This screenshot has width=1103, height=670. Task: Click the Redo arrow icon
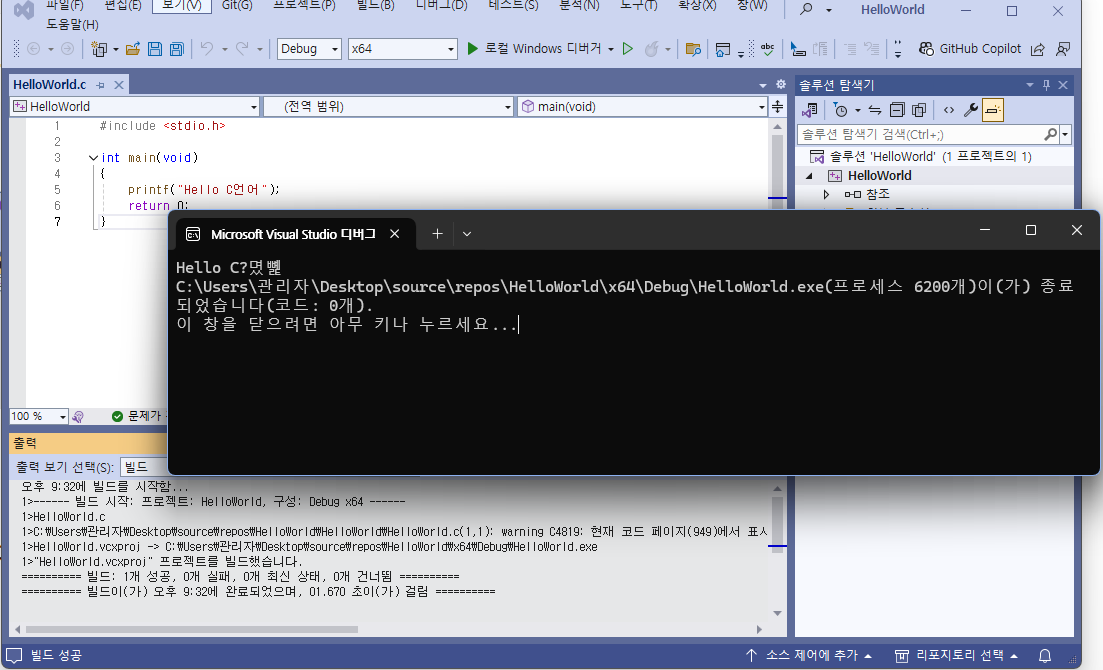point(242,49)
